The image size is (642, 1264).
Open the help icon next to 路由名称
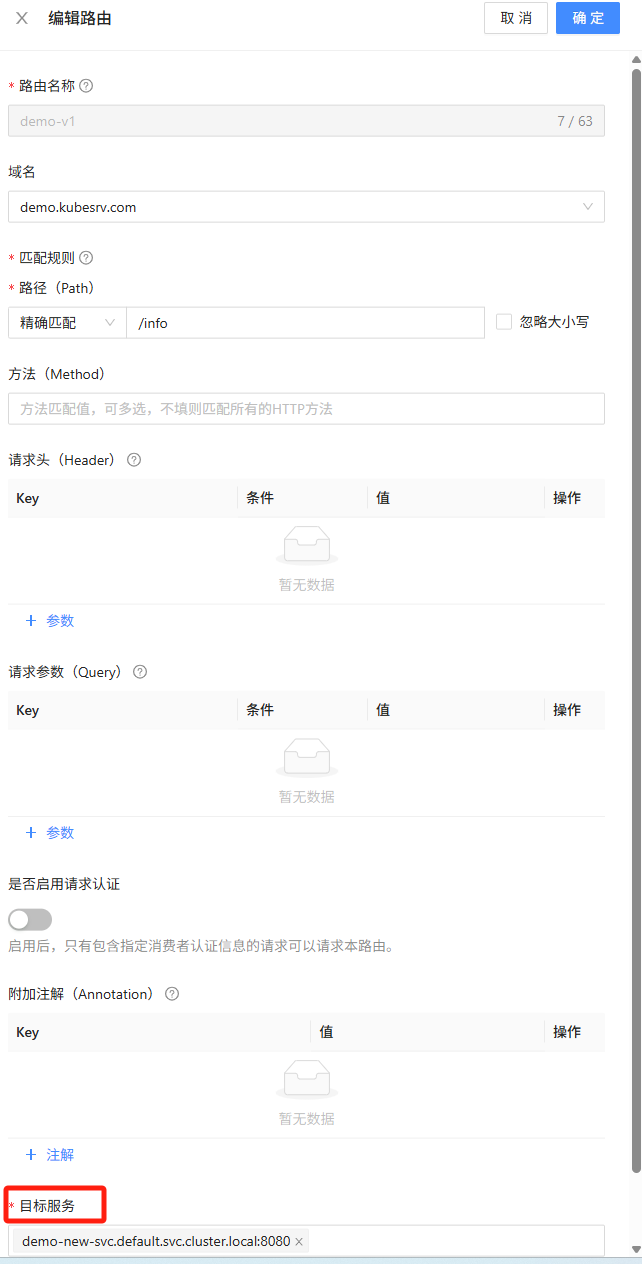coord(86,86)
